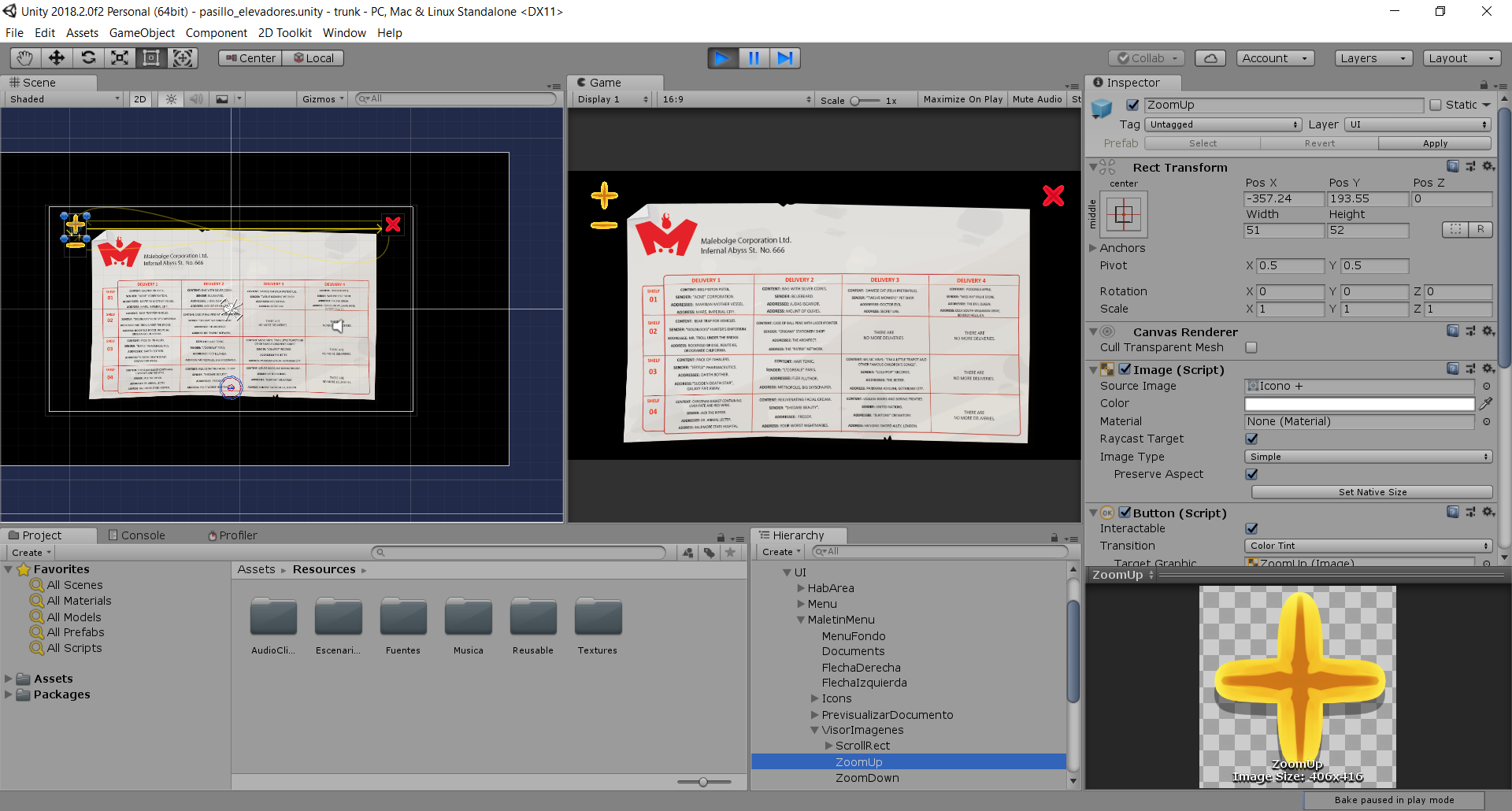
Task: Select the Hand tool in toolbar
Action: click(25, 58)
